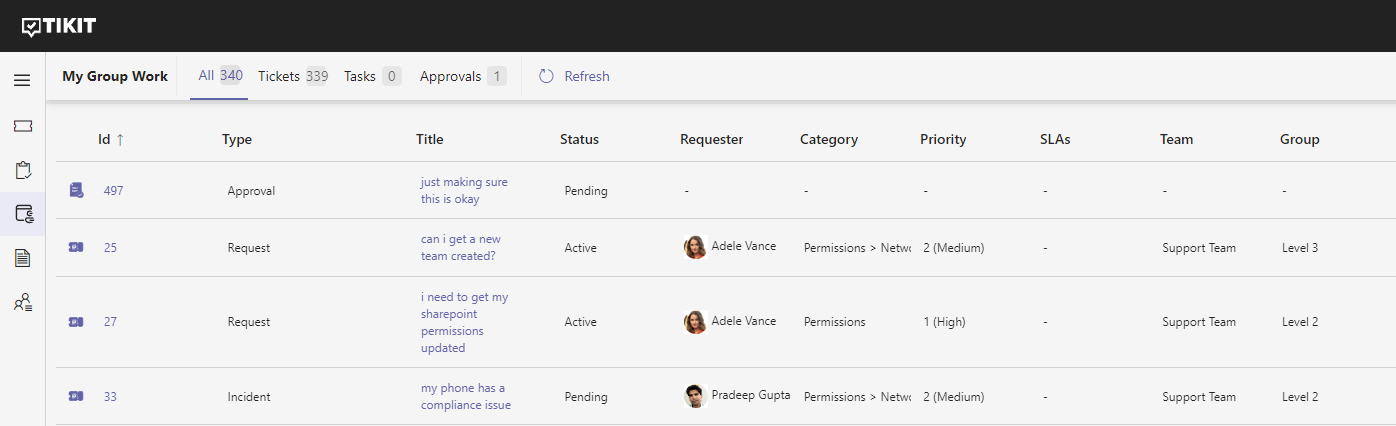The image size is (1396, 426).
Task: Click Permissions category on ticket 27
Action: coord(835,322)
